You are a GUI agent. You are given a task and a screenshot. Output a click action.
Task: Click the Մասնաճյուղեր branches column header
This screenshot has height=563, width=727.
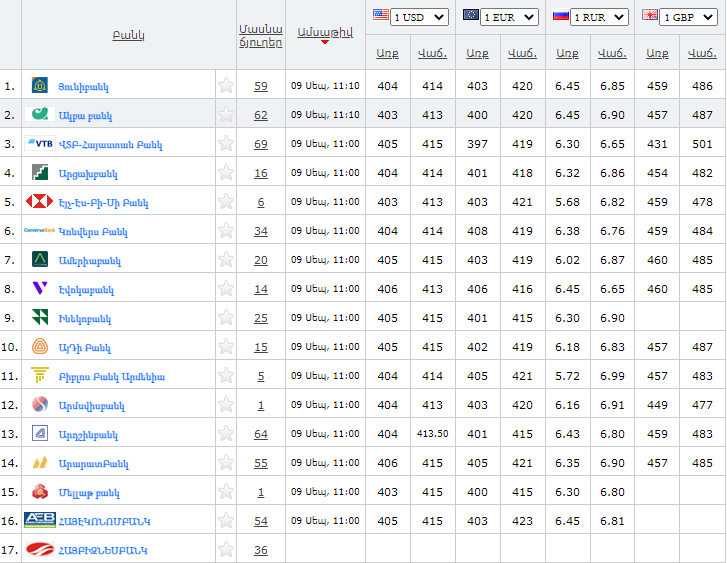[x=261, y=35]
